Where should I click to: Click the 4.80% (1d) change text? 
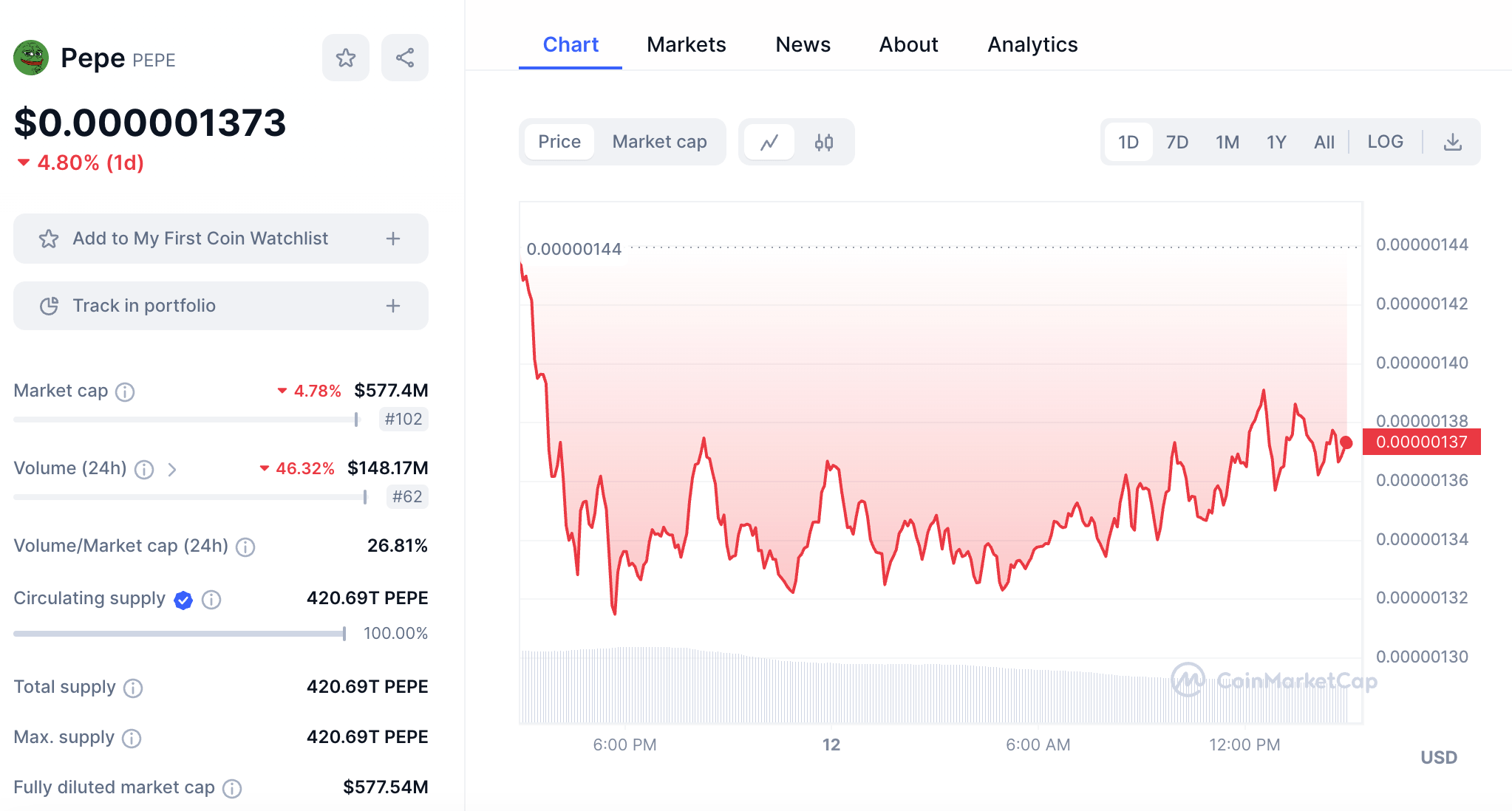[x=90, y=162]
